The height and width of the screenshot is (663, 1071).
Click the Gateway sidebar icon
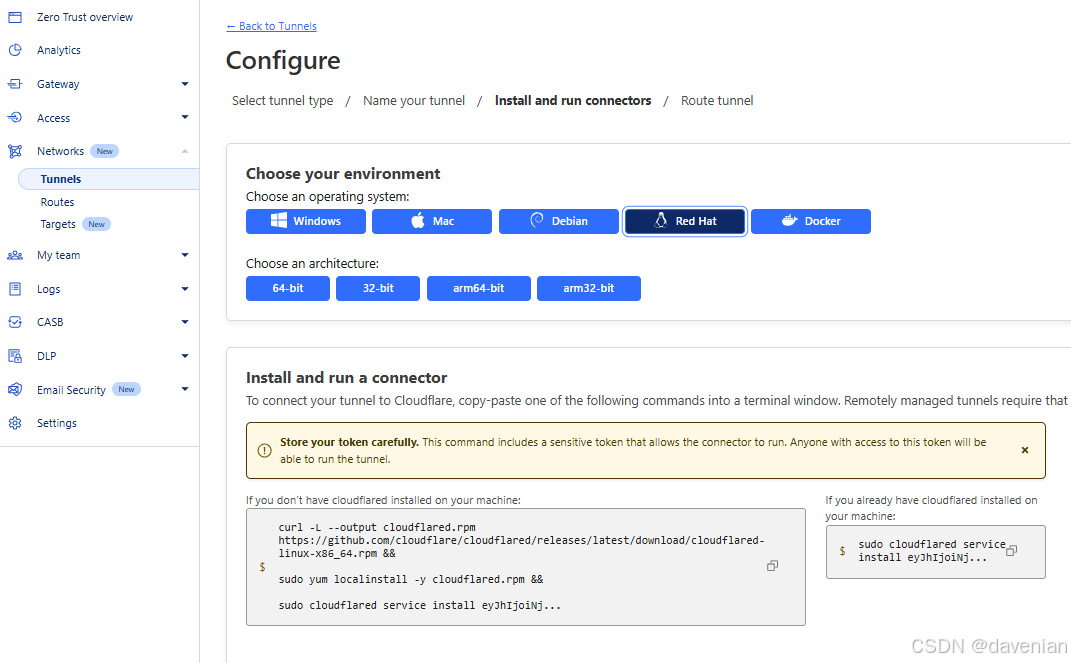coord(15,84)
